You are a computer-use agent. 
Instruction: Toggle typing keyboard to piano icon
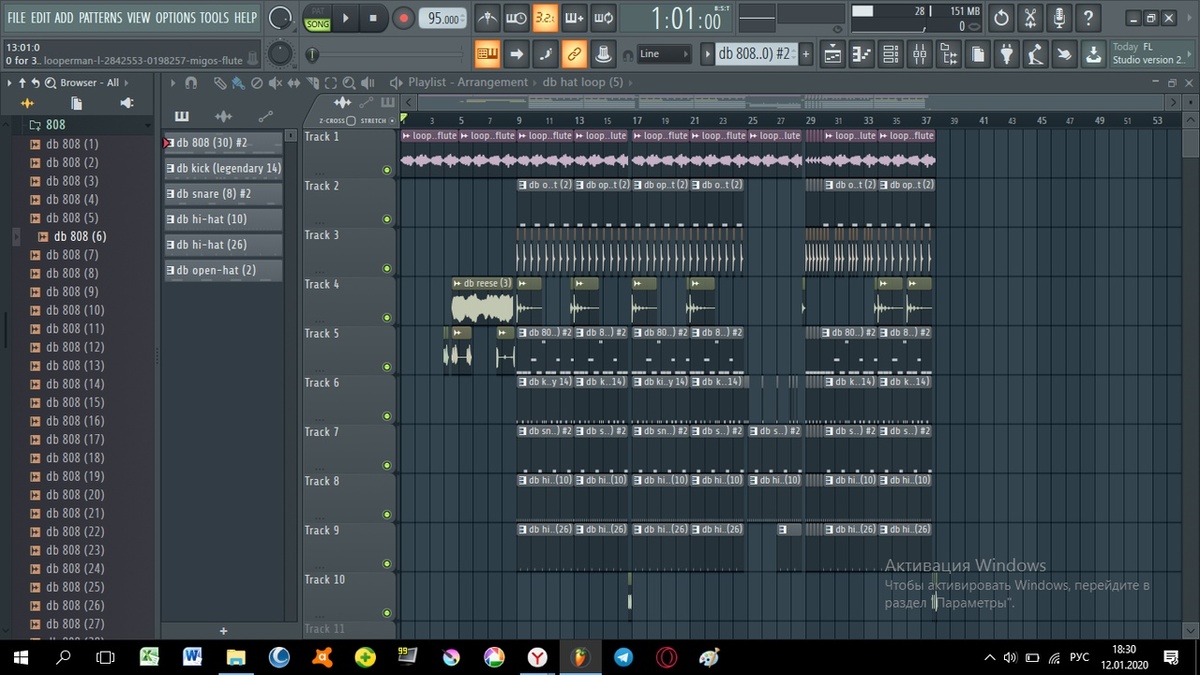487,54
